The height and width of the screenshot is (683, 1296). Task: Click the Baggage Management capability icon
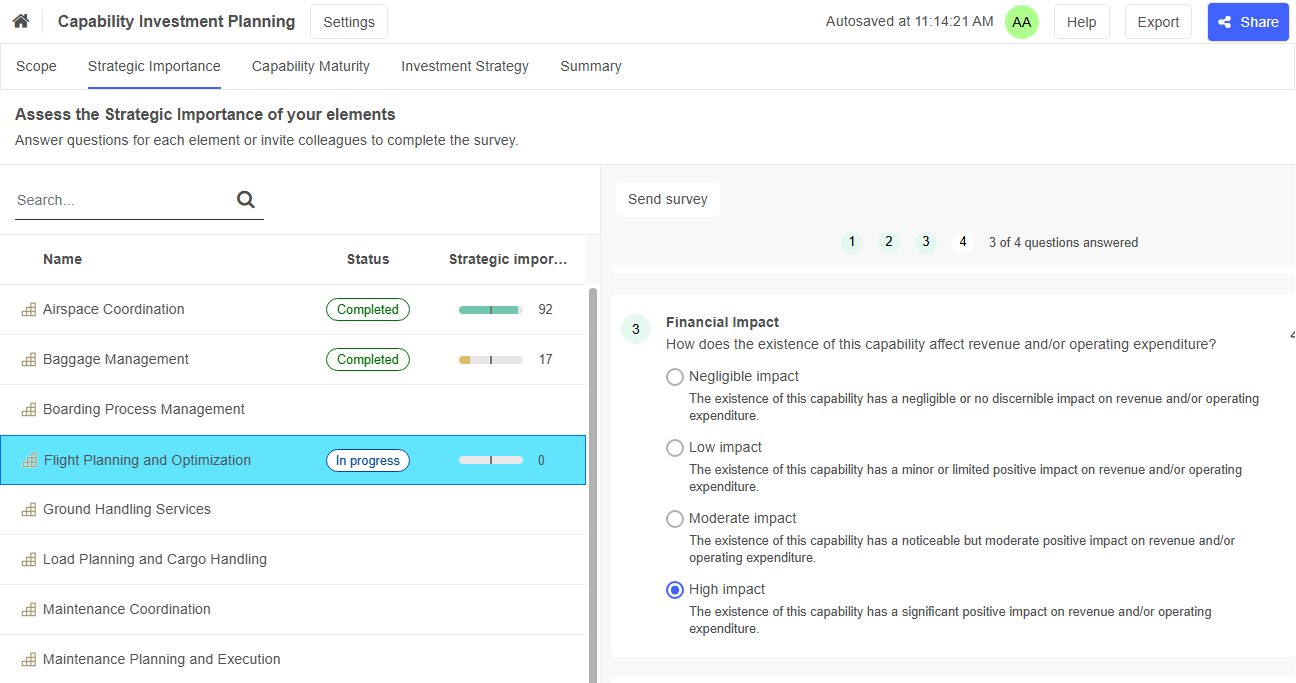coord(29,360)
